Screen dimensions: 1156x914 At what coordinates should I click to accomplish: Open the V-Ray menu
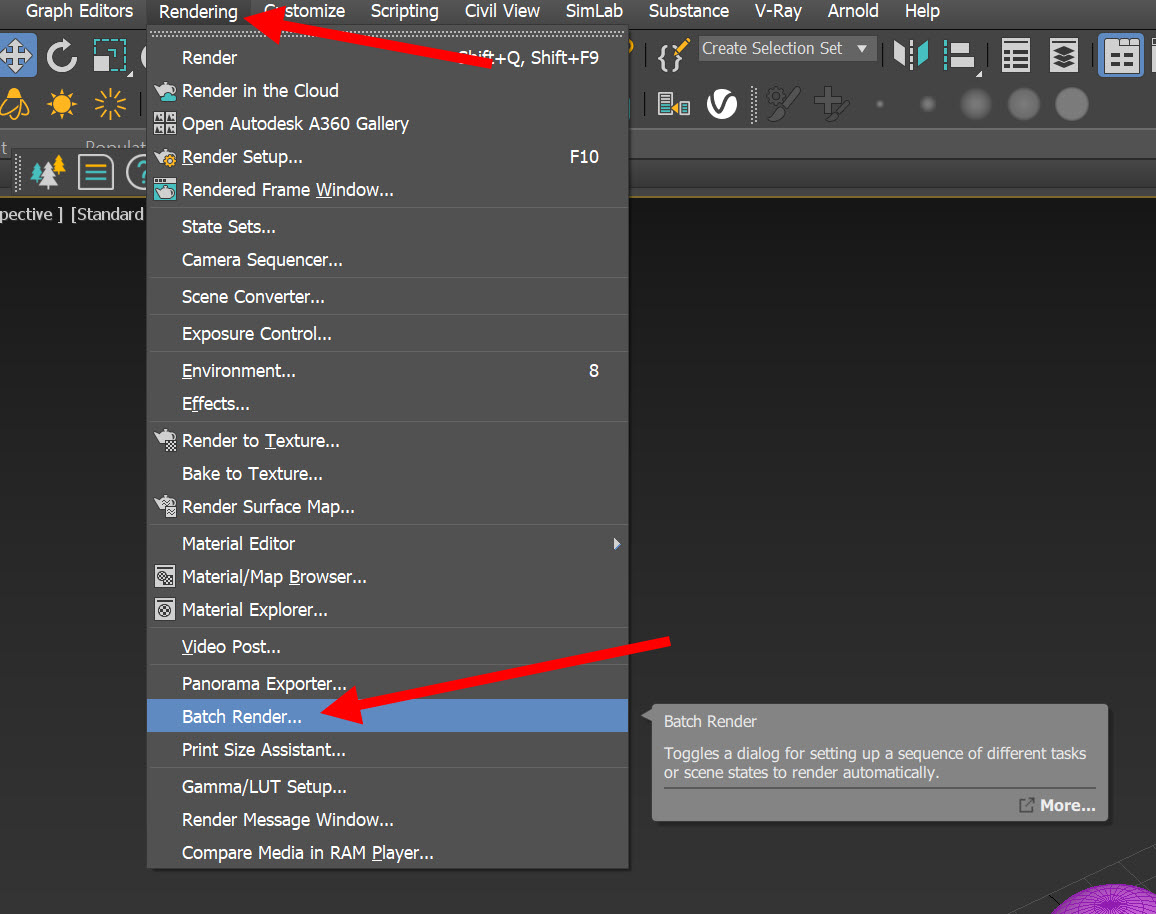(x=778, y=11)
